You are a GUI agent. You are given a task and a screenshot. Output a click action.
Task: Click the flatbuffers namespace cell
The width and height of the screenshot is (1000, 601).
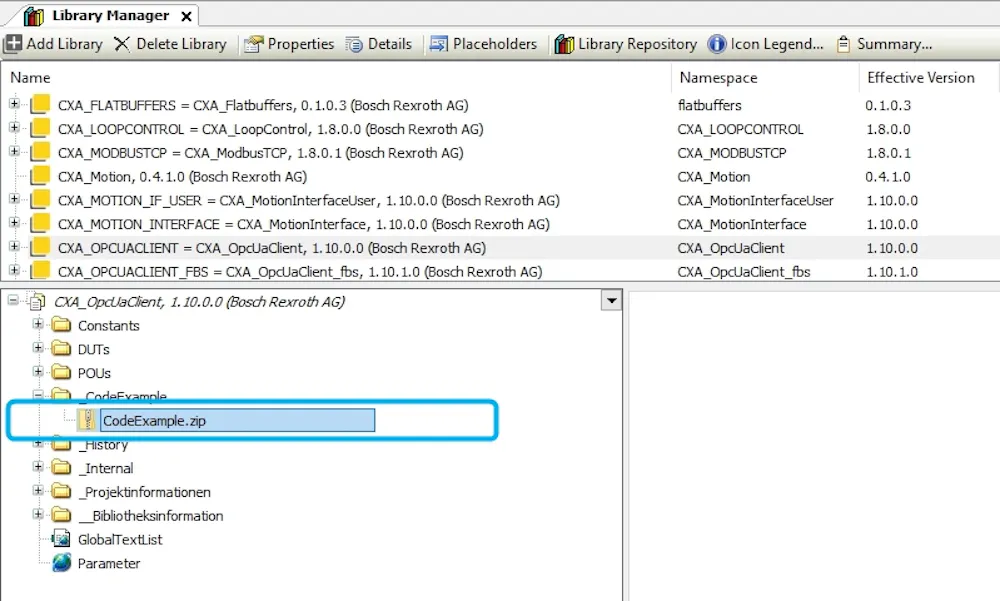click(x=710, y=105)
